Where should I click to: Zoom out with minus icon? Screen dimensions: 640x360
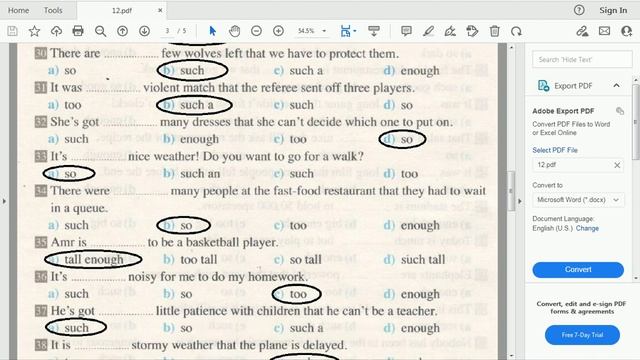[256, 31]
